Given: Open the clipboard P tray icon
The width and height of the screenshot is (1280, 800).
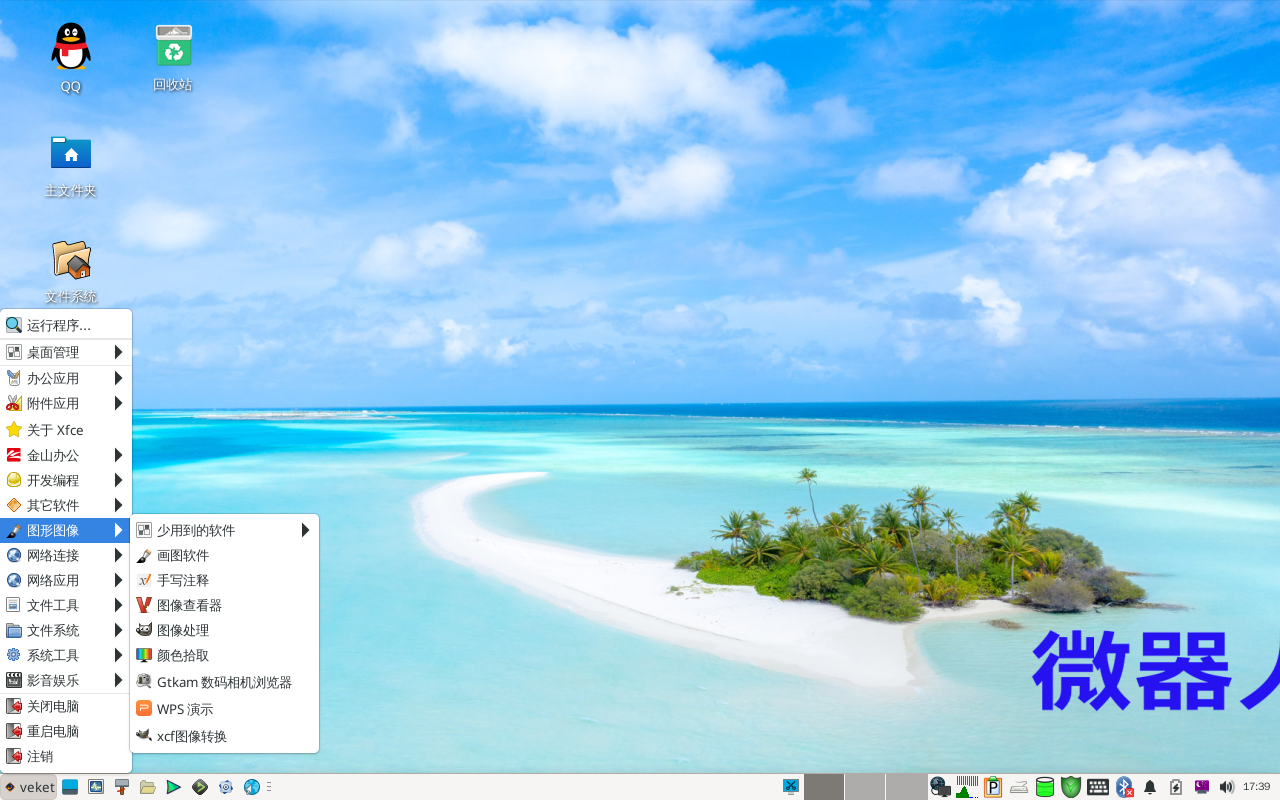Looking at the screenshot, I should [993, 787].
